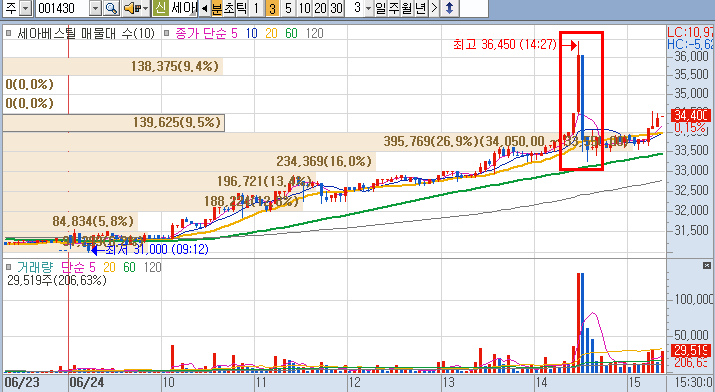Click the stock code field 001430

pyautogui.click(x=62, y=8)
